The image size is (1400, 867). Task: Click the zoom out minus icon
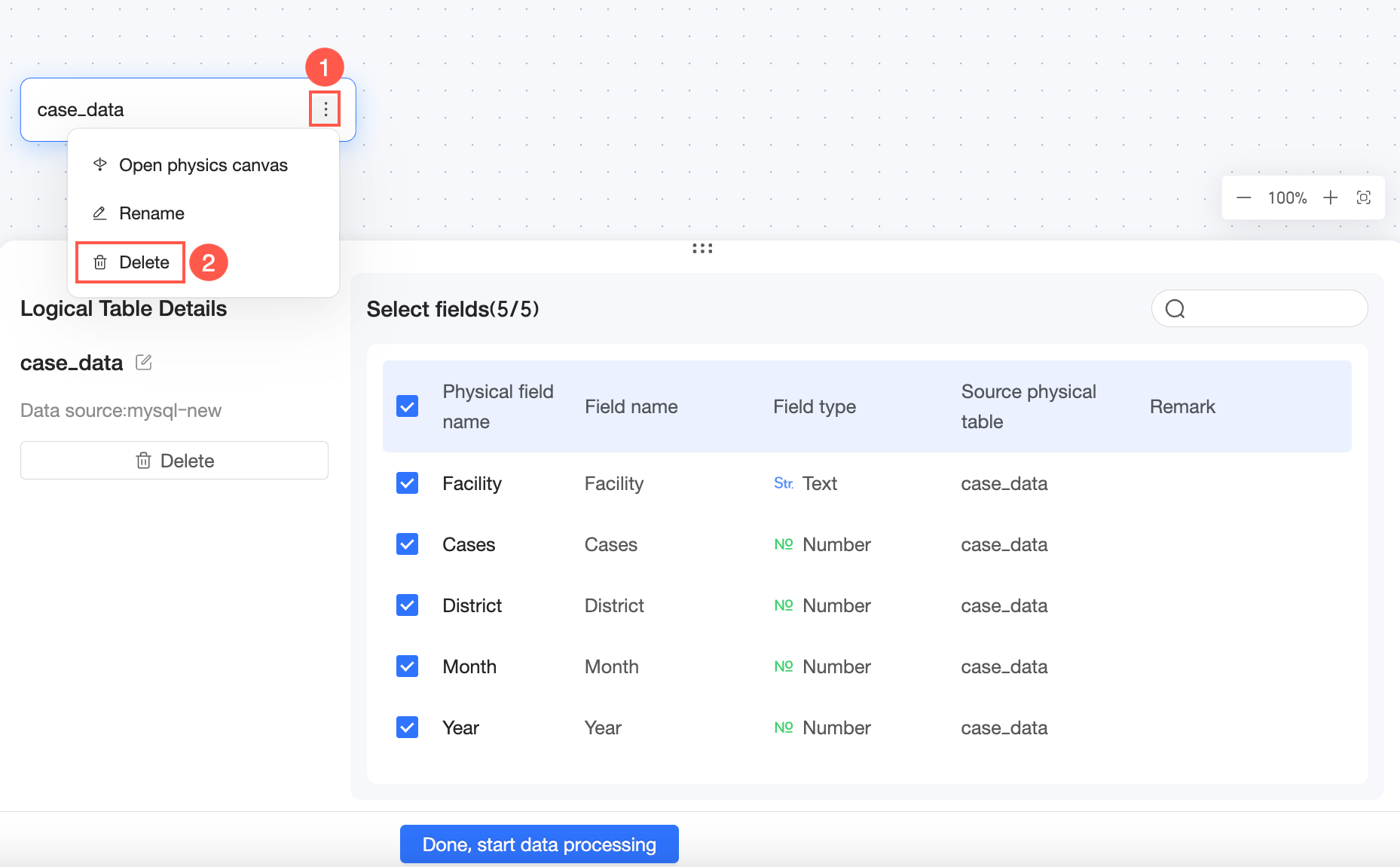[1243, 198]
